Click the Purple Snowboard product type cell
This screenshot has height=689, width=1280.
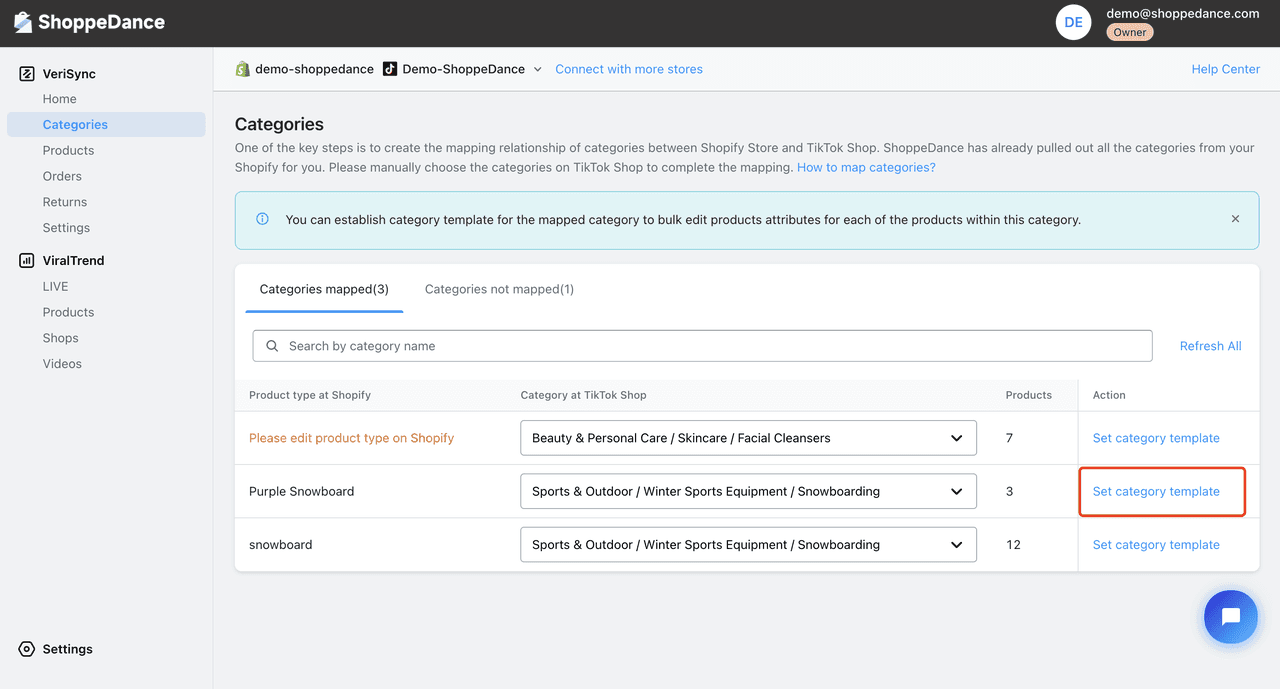(x=302, y=491)
